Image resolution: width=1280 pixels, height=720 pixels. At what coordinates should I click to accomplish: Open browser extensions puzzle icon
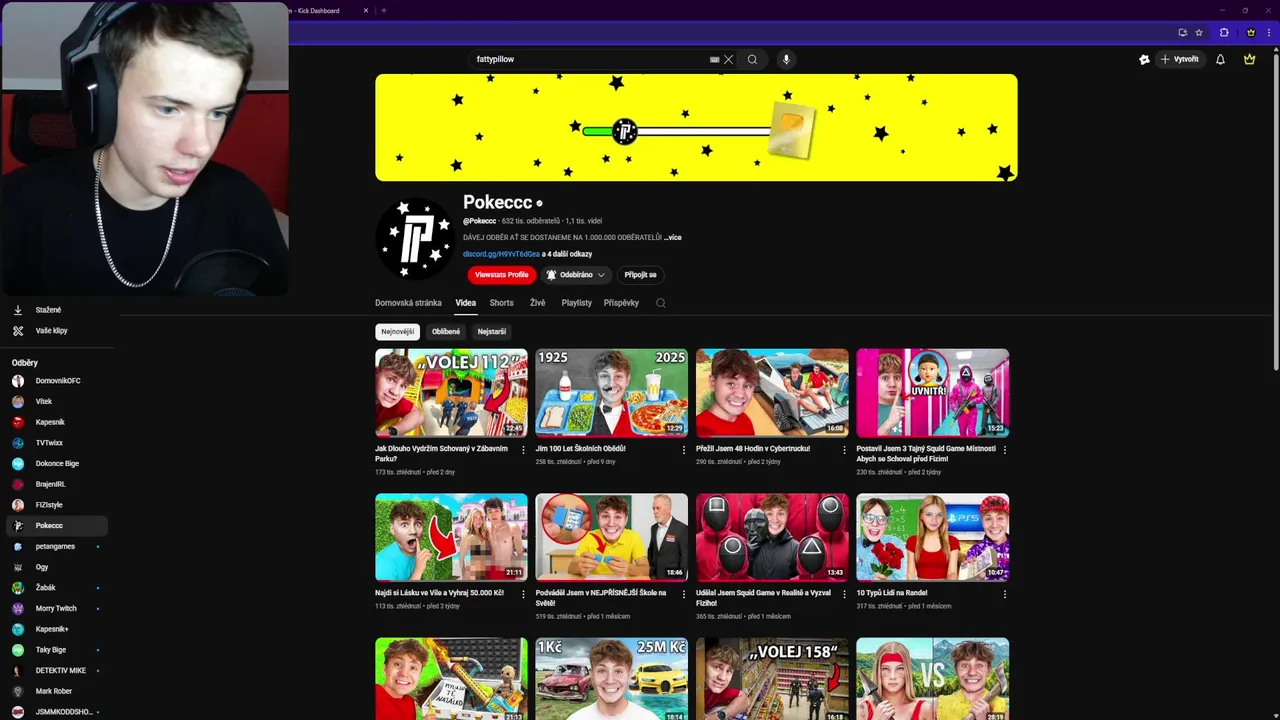pos(1224,32)
